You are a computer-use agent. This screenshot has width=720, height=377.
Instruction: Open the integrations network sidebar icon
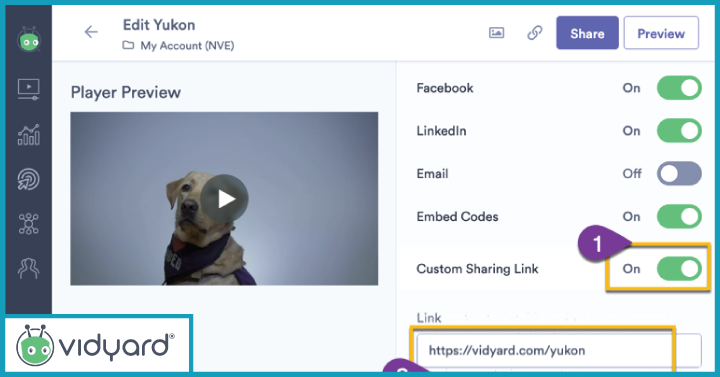click(x=28, y=224)
